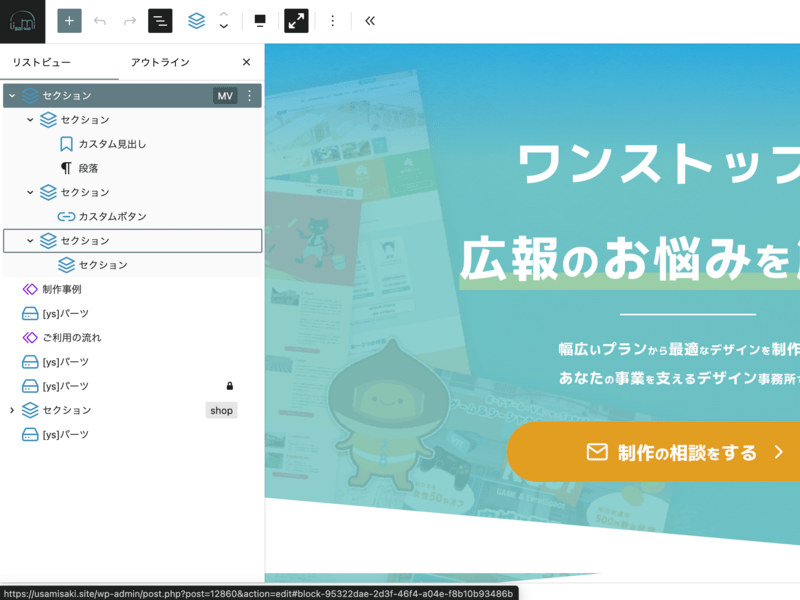Expand the shop セクション block
This screenshot has width=800, height=600.
tap(12, 410)
